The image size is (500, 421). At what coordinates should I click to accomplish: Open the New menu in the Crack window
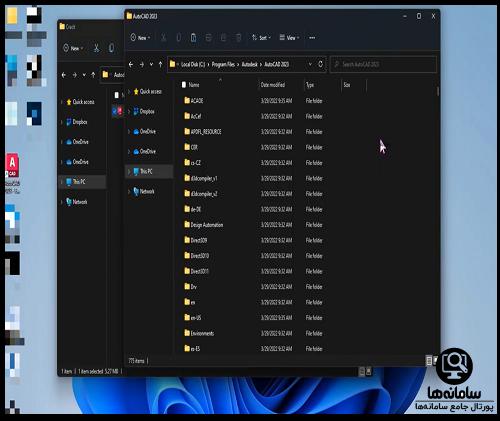[x=73, y=48]
